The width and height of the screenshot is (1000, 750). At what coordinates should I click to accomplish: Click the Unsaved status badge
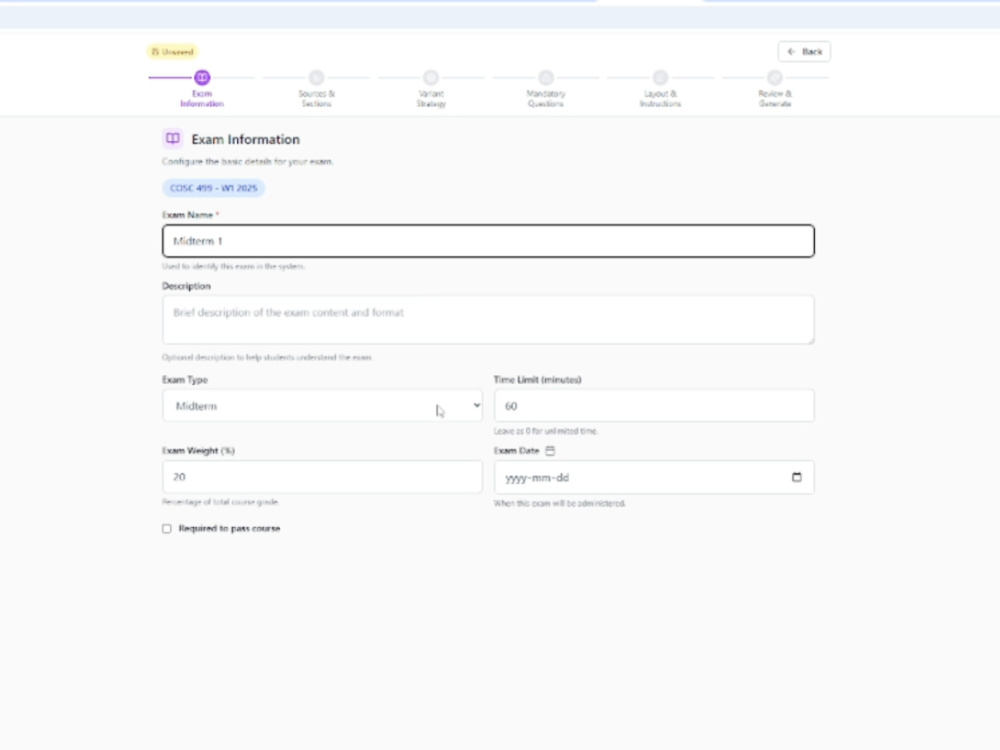tap(172, 52)
